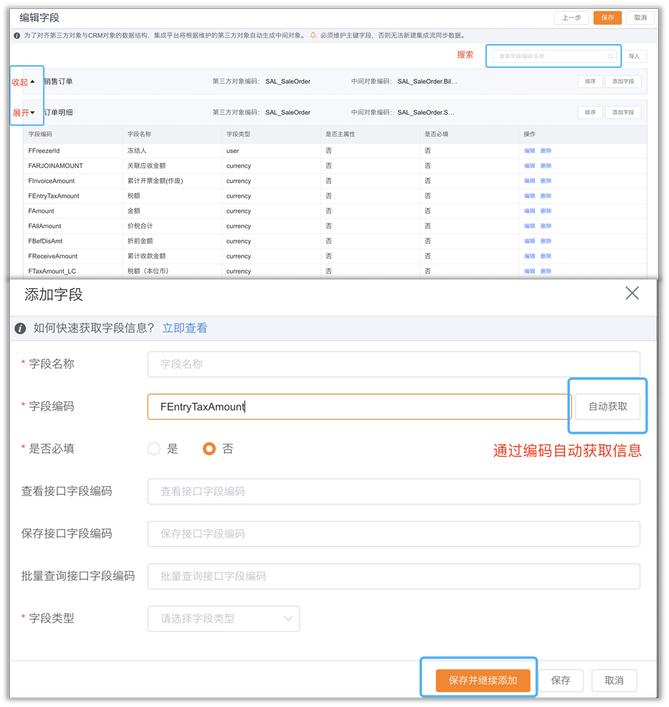Viewport: 669px width, 707px height.
Task: Click 添加字段 button in 销售订单 row
Action: pos(622,81)
